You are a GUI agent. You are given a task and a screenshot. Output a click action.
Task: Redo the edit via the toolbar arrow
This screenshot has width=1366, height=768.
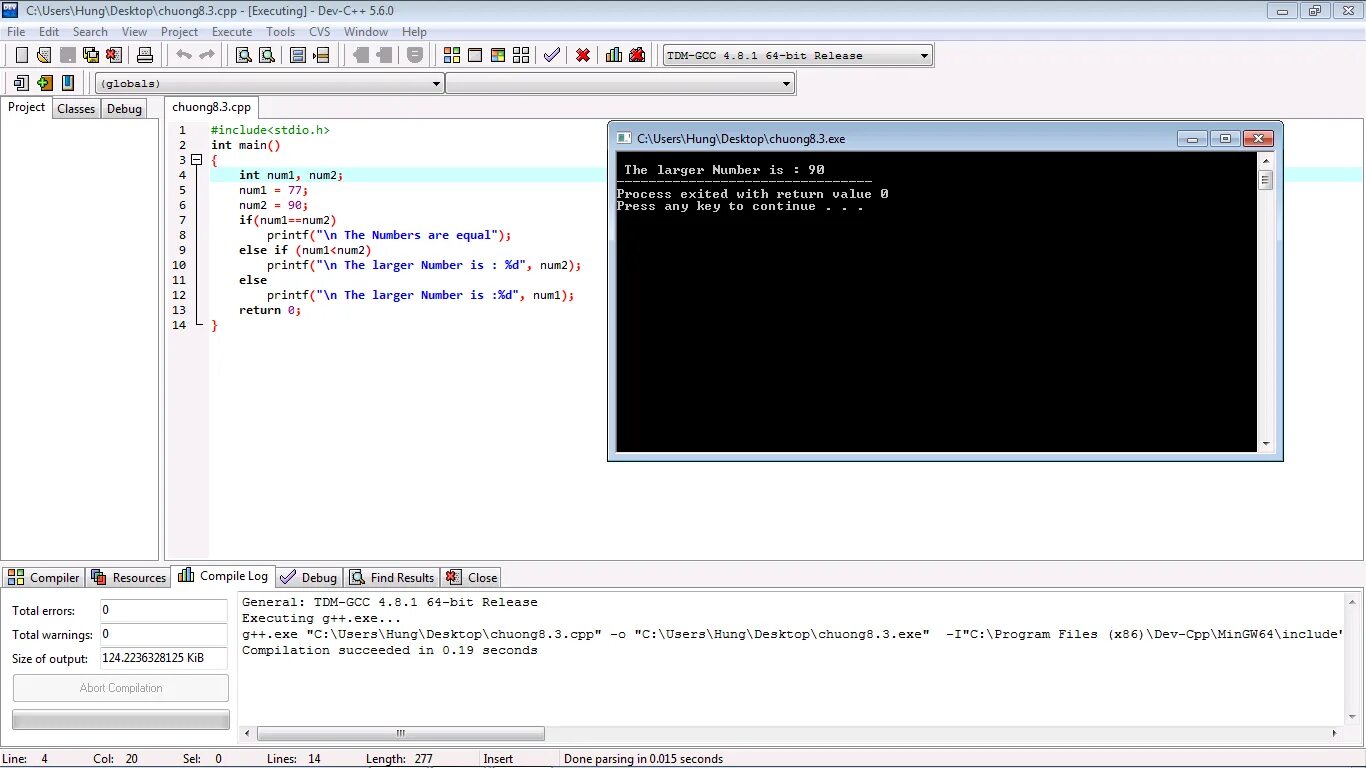coord(207,55)
